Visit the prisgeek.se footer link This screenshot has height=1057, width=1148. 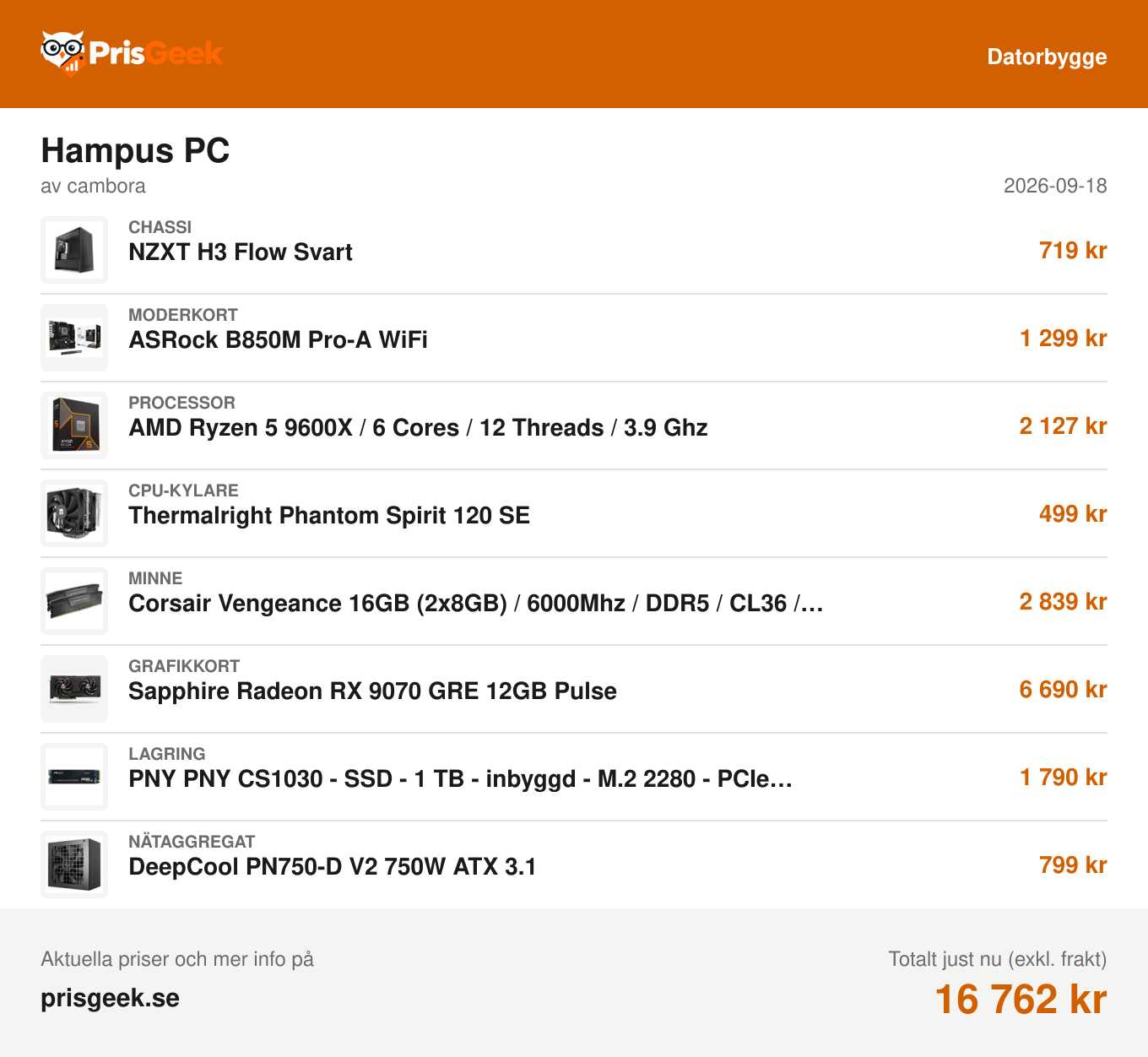point(111,998)
